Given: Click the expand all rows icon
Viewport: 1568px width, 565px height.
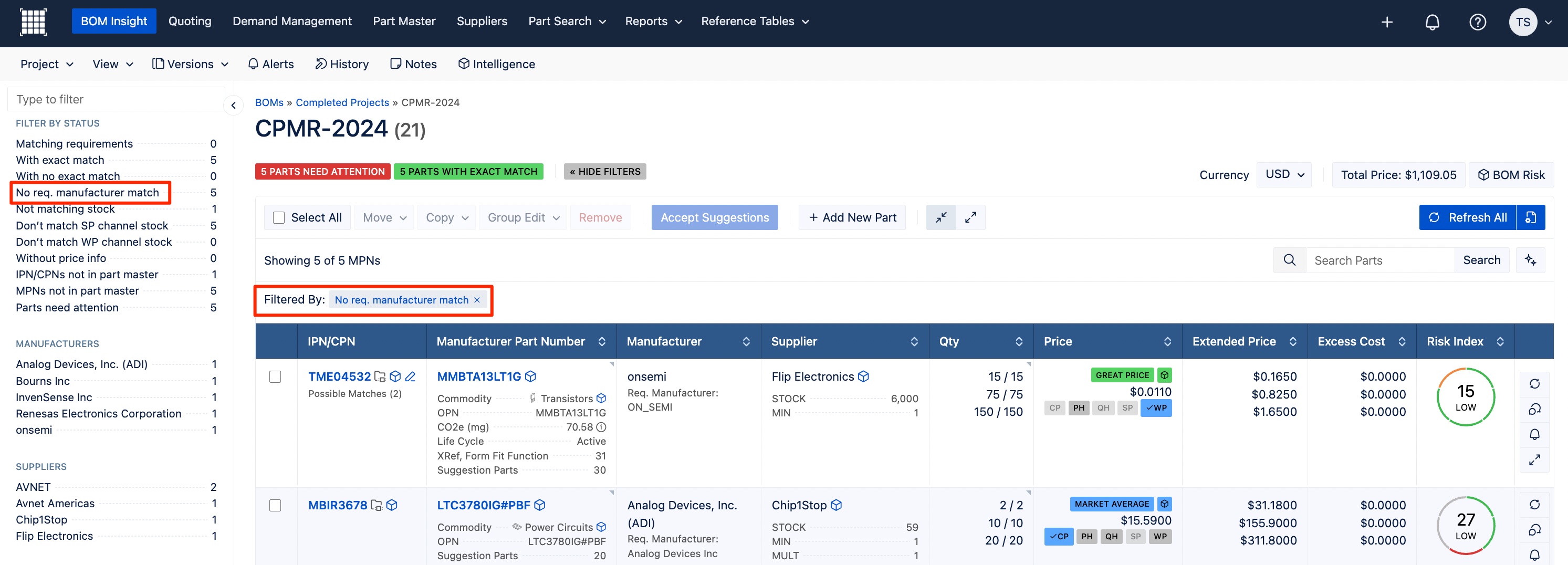Looking at the screenshot, I should (x=971, y=217).
